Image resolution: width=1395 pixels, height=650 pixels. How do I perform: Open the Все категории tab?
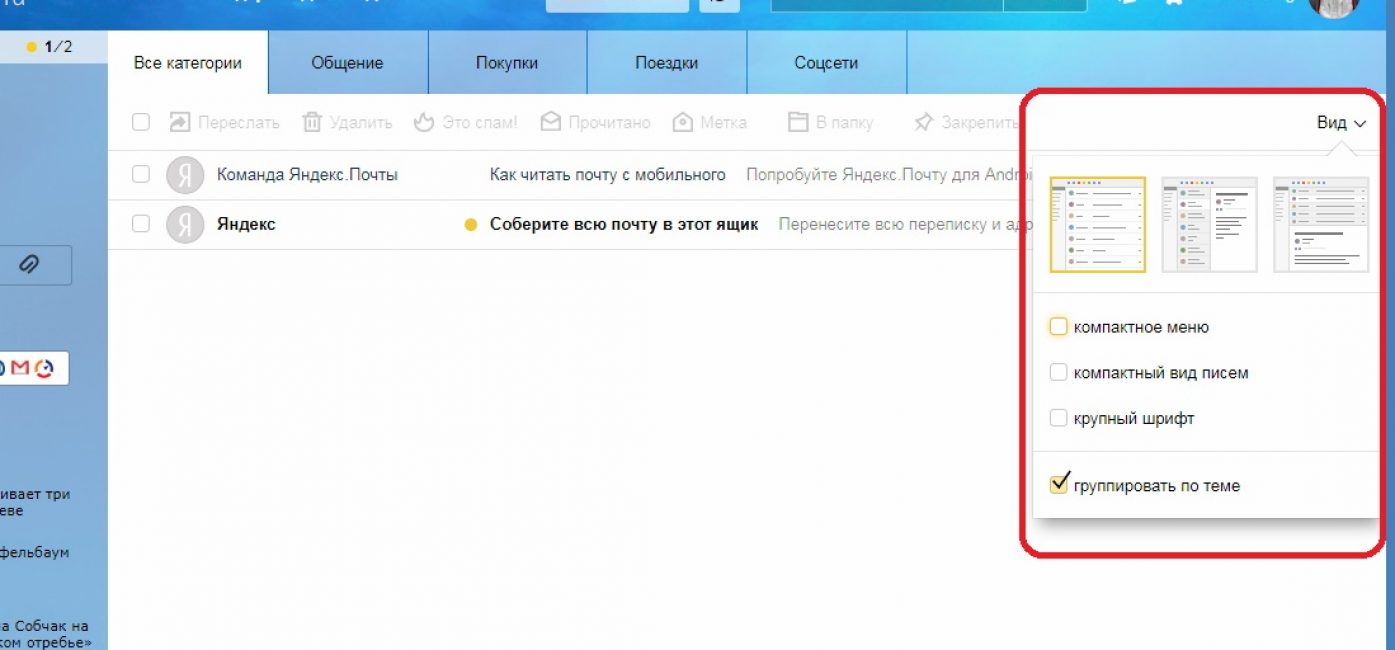click(x=188, y=62)
